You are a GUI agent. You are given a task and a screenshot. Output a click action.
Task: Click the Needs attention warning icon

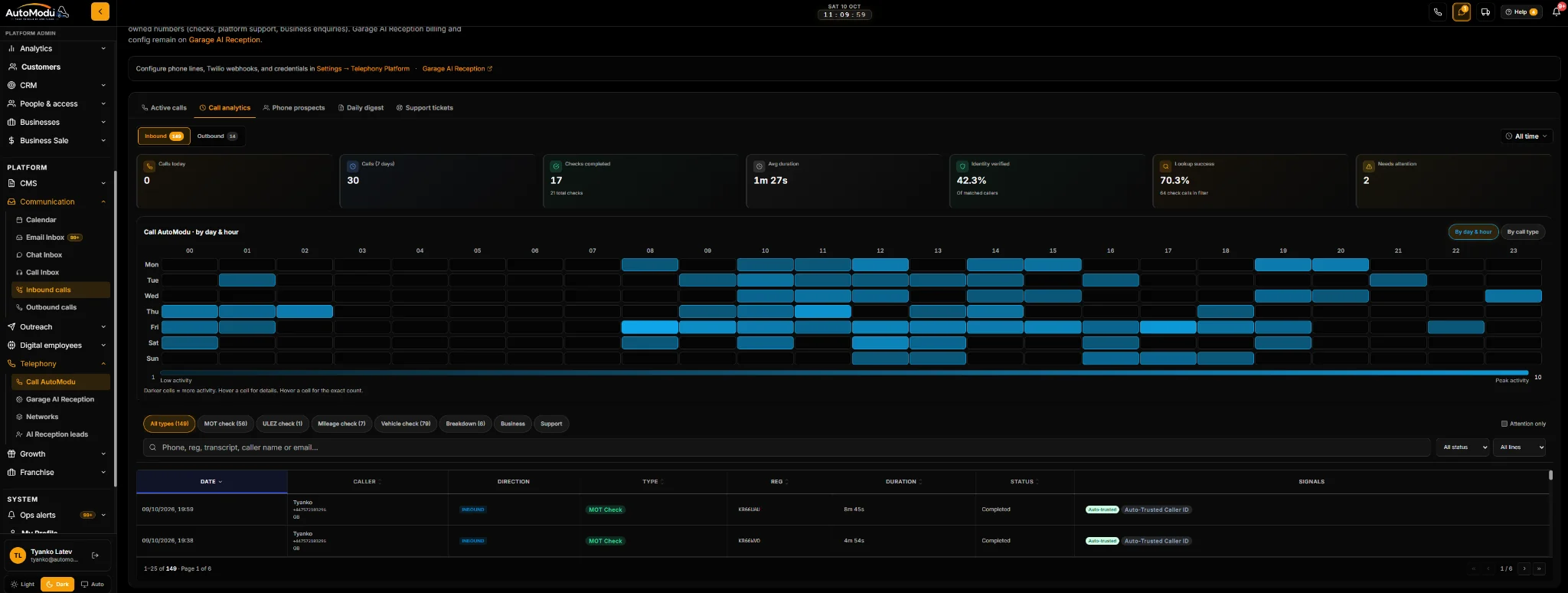click(x=1368, y=165)
